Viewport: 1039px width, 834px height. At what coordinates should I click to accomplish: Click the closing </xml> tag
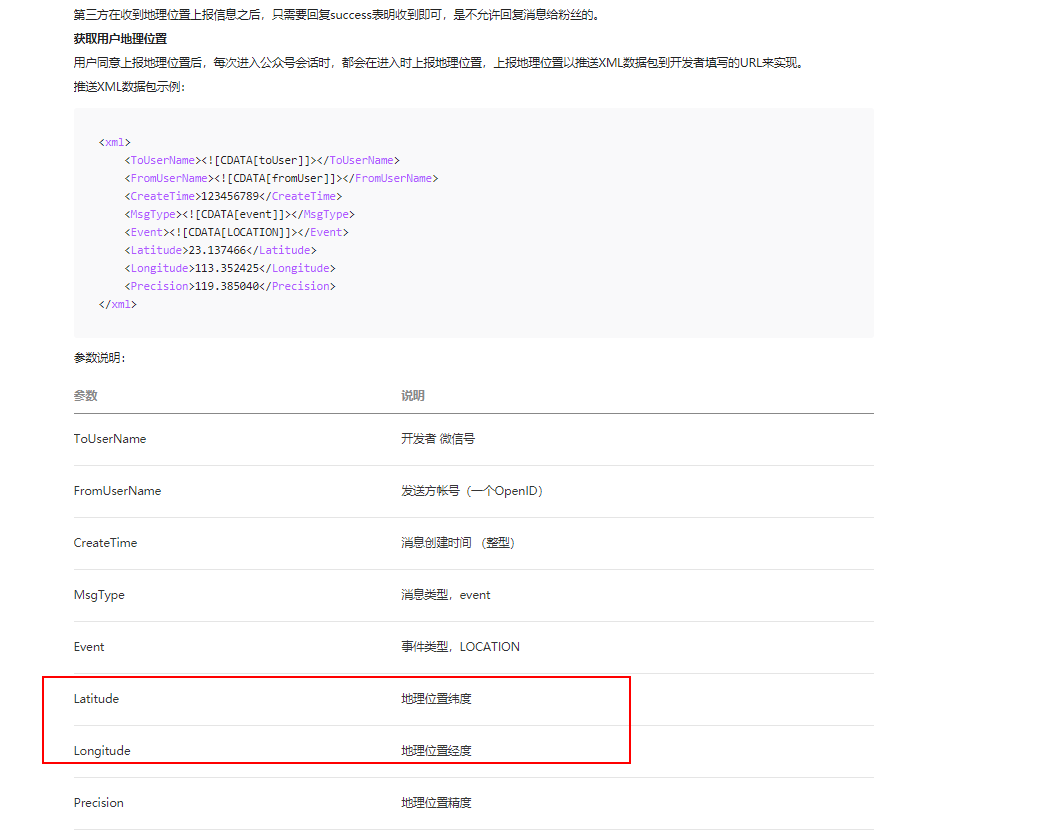[117, 304]
